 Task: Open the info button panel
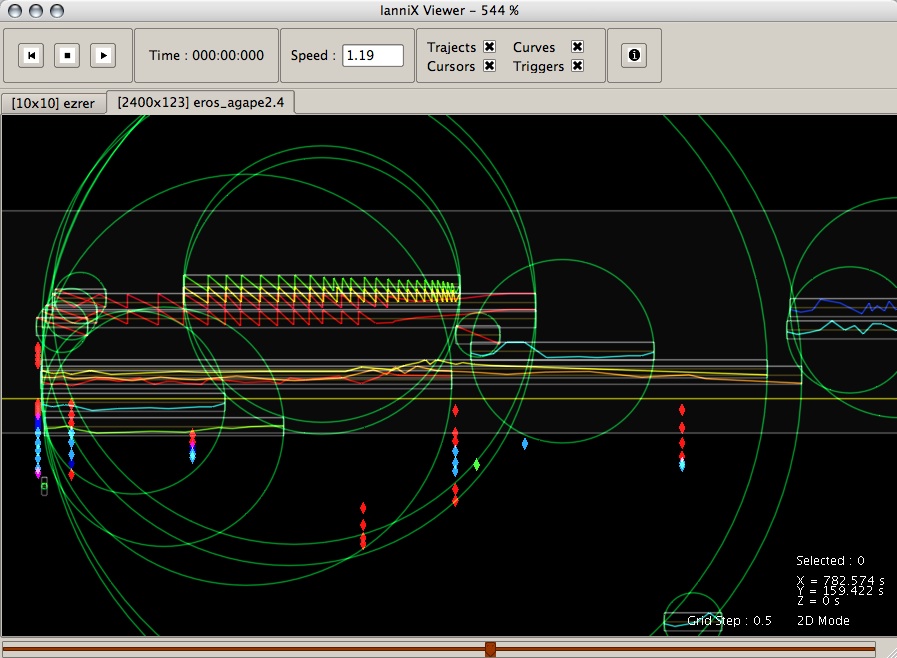pyautogui.click(x=634, y=56)
